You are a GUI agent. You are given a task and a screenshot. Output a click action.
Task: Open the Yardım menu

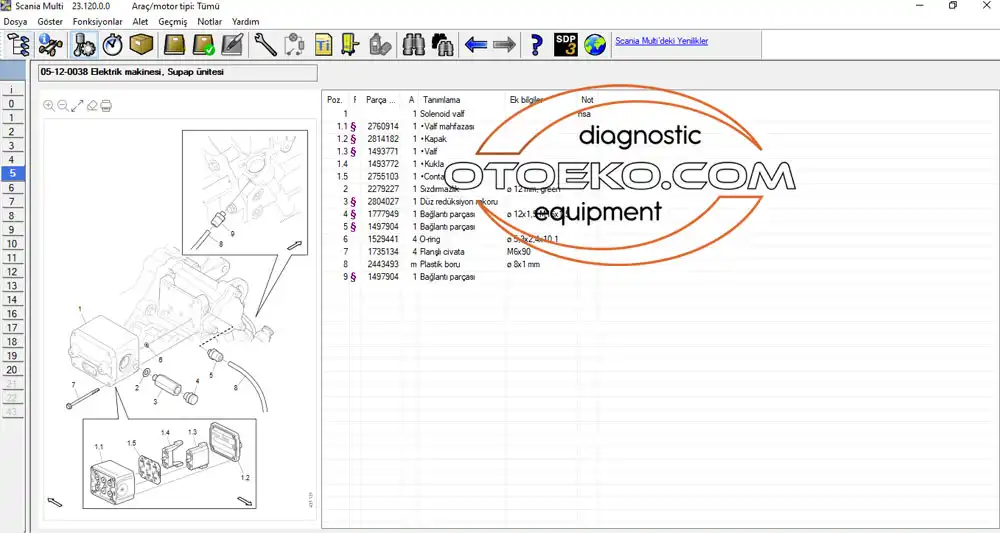pyautogui.click(x=245, y=21)
